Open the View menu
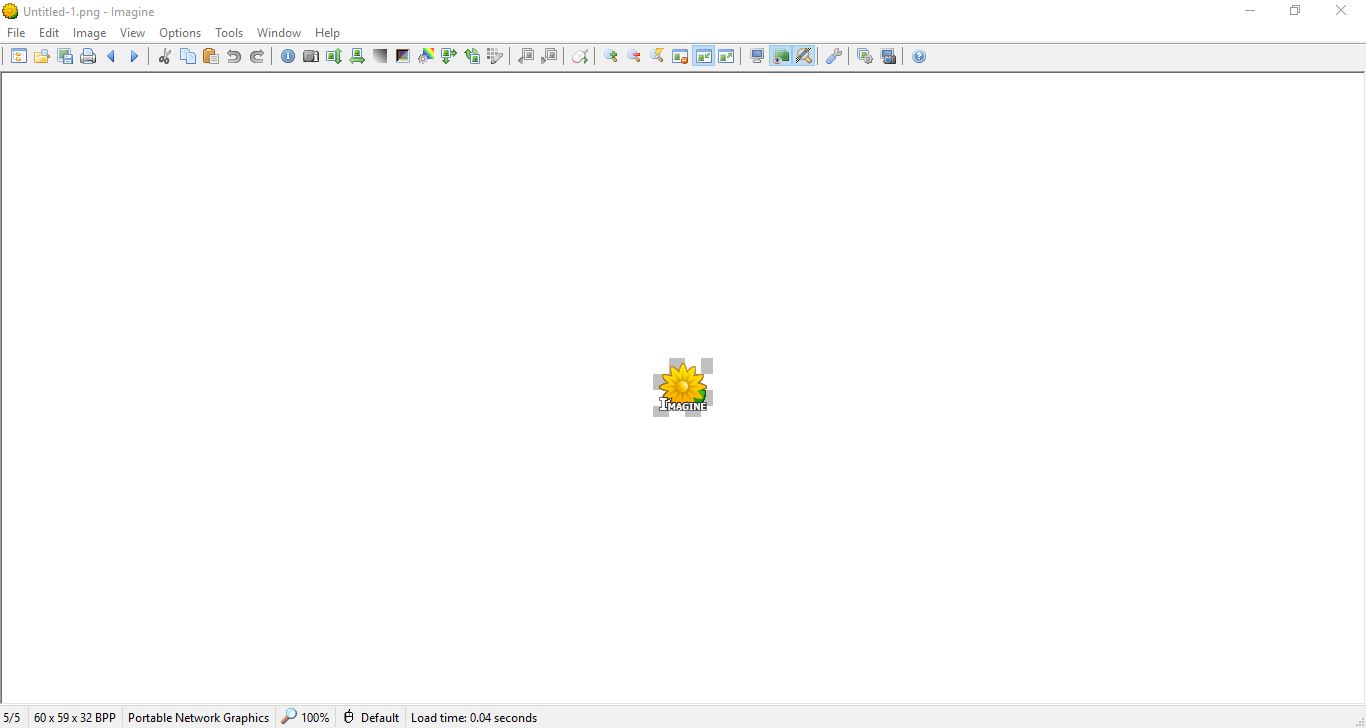Image resolution: width=1366 pixels, height=728 pixels. [132, 33]
